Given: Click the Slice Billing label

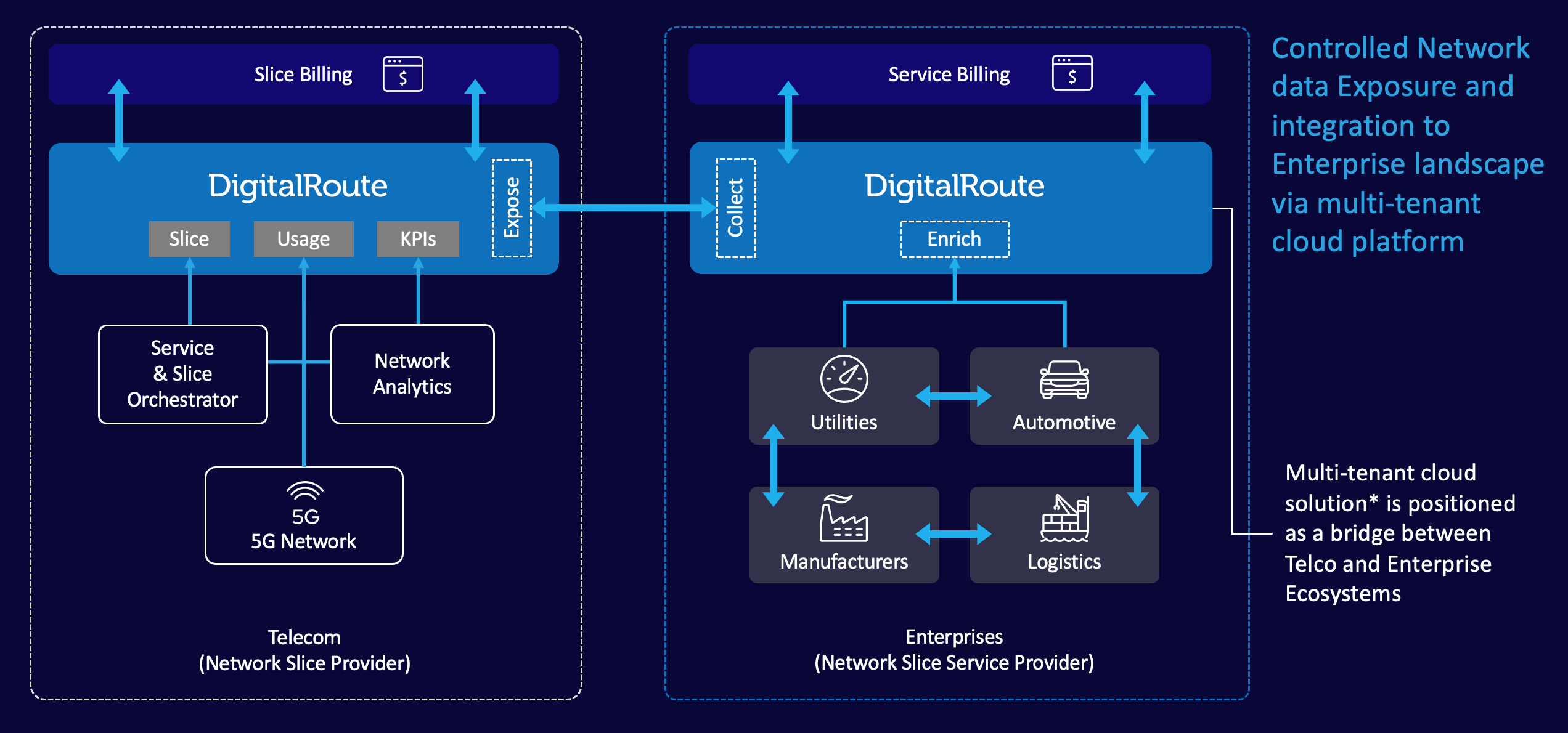Looking at the screenshot, I should 303,75.
